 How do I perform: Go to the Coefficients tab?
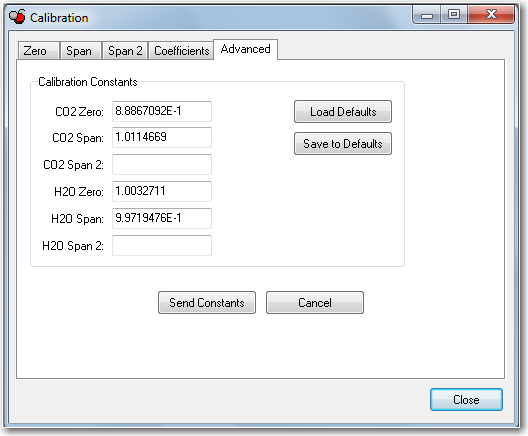pyautogui.click(x=181, y=51)
